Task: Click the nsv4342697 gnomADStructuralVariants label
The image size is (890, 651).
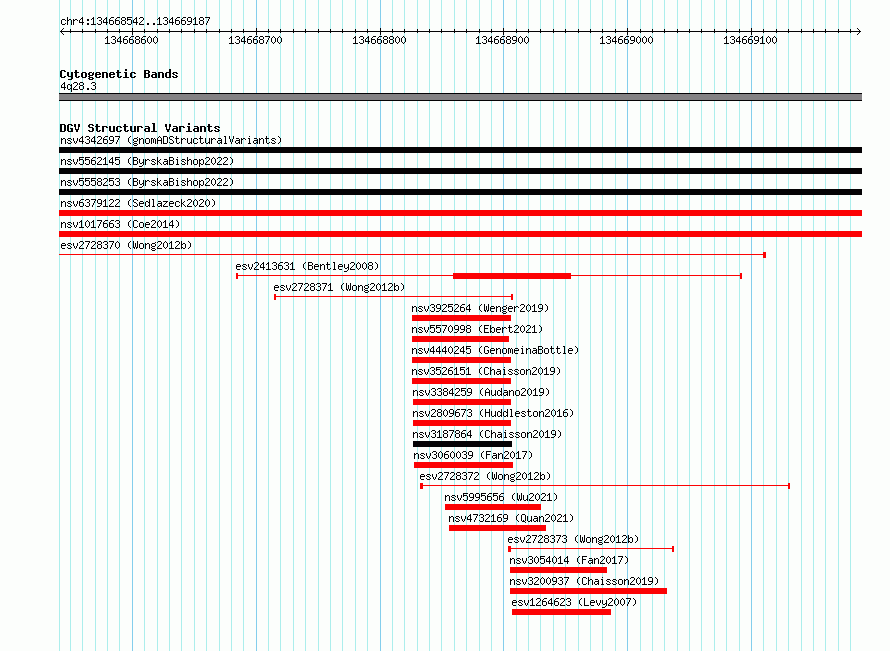Action: point(171,140)
